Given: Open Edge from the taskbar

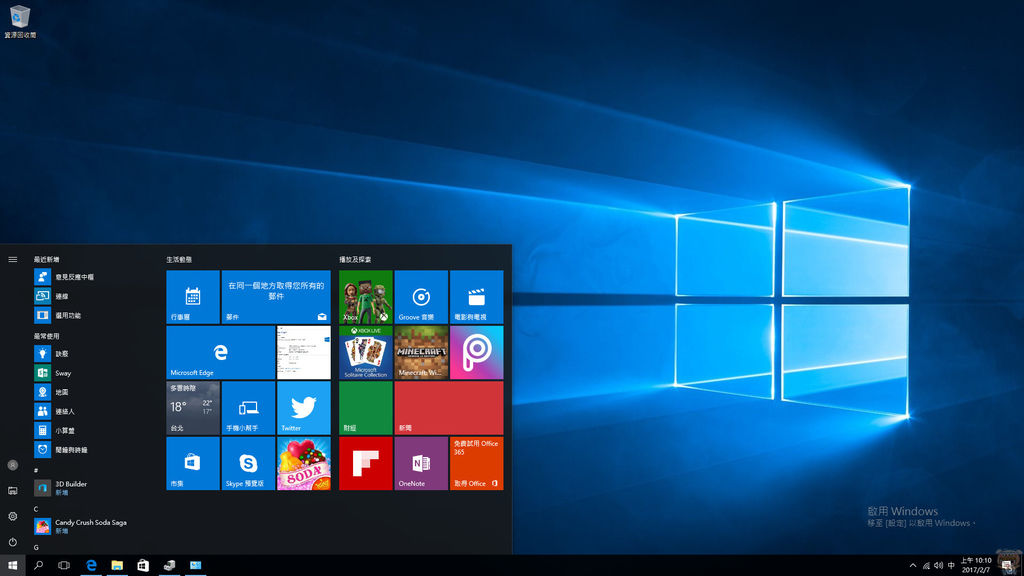Looking at the screenshot, I should click(x=91, y=566).
